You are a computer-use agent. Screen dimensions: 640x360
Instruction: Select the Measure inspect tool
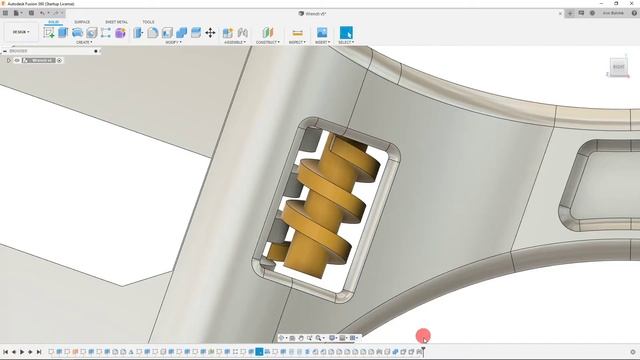pyautogui.click(x=298, y=33)
